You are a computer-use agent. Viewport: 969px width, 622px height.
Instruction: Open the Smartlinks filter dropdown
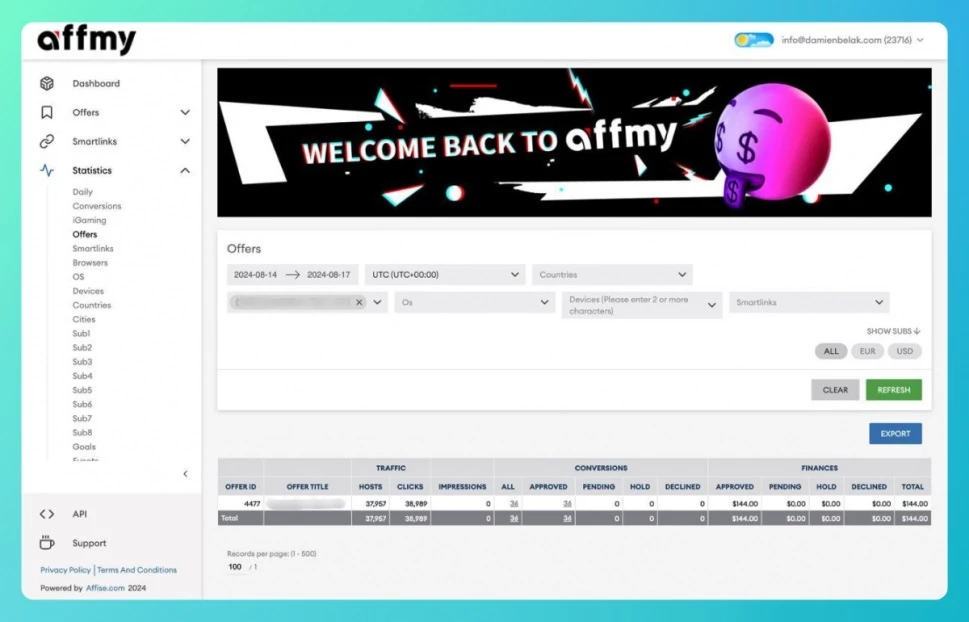[809, 302]
